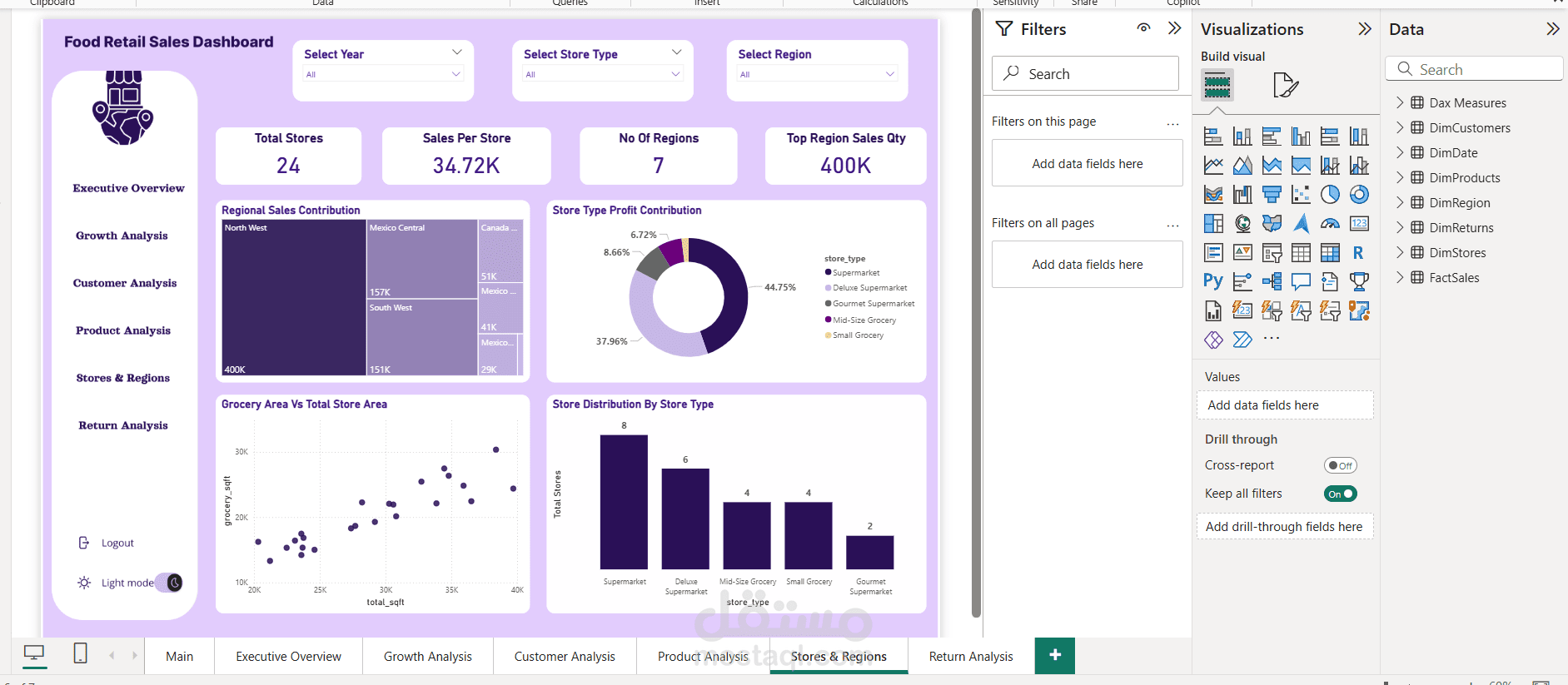Image resolution: width=1568 pixels, height=685 pixels.
Task: Select the Ribbon chart visual
Action: tap(1213, 195)
